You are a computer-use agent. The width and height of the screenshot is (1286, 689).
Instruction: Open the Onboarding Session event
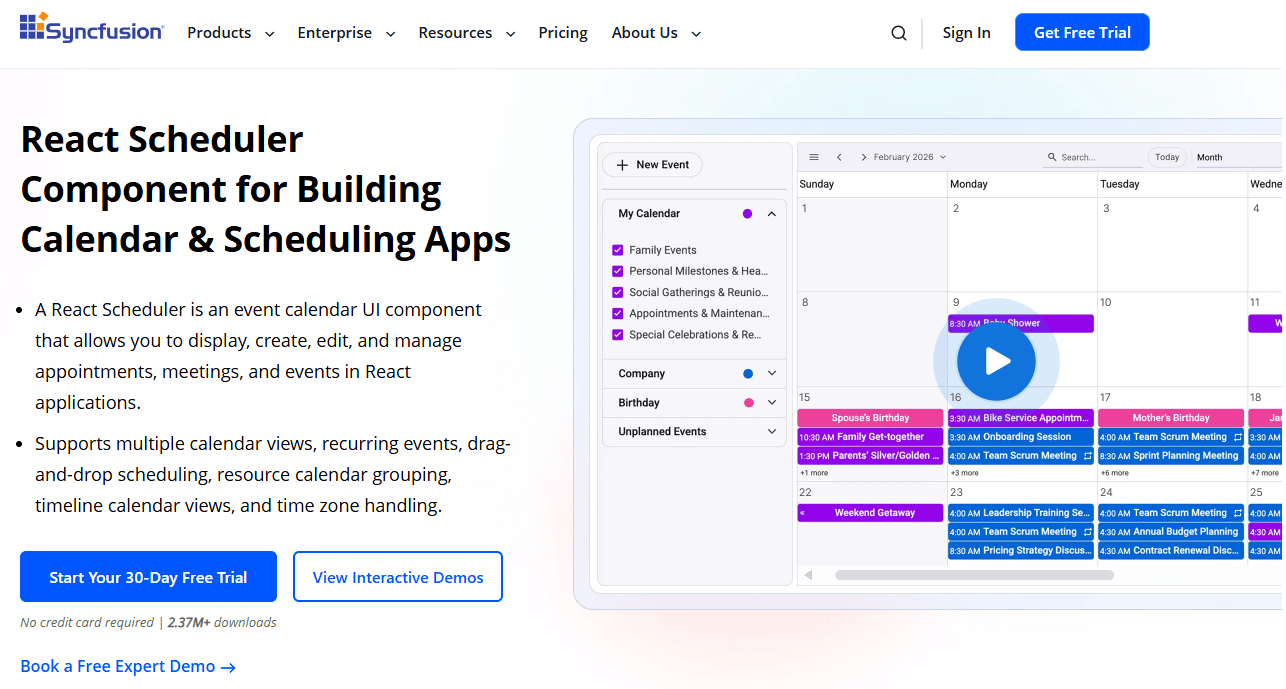click(1021, 437)
